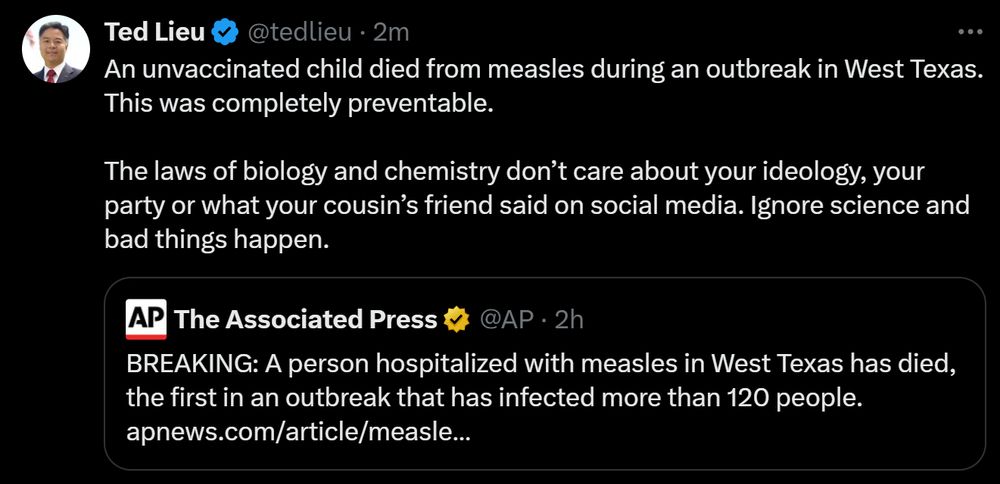Image resolution: width=1000 pixels, height=484 pixels.
Task: Click the 'This was completely preventable.' sentence
Action: [x=299, y=104]
